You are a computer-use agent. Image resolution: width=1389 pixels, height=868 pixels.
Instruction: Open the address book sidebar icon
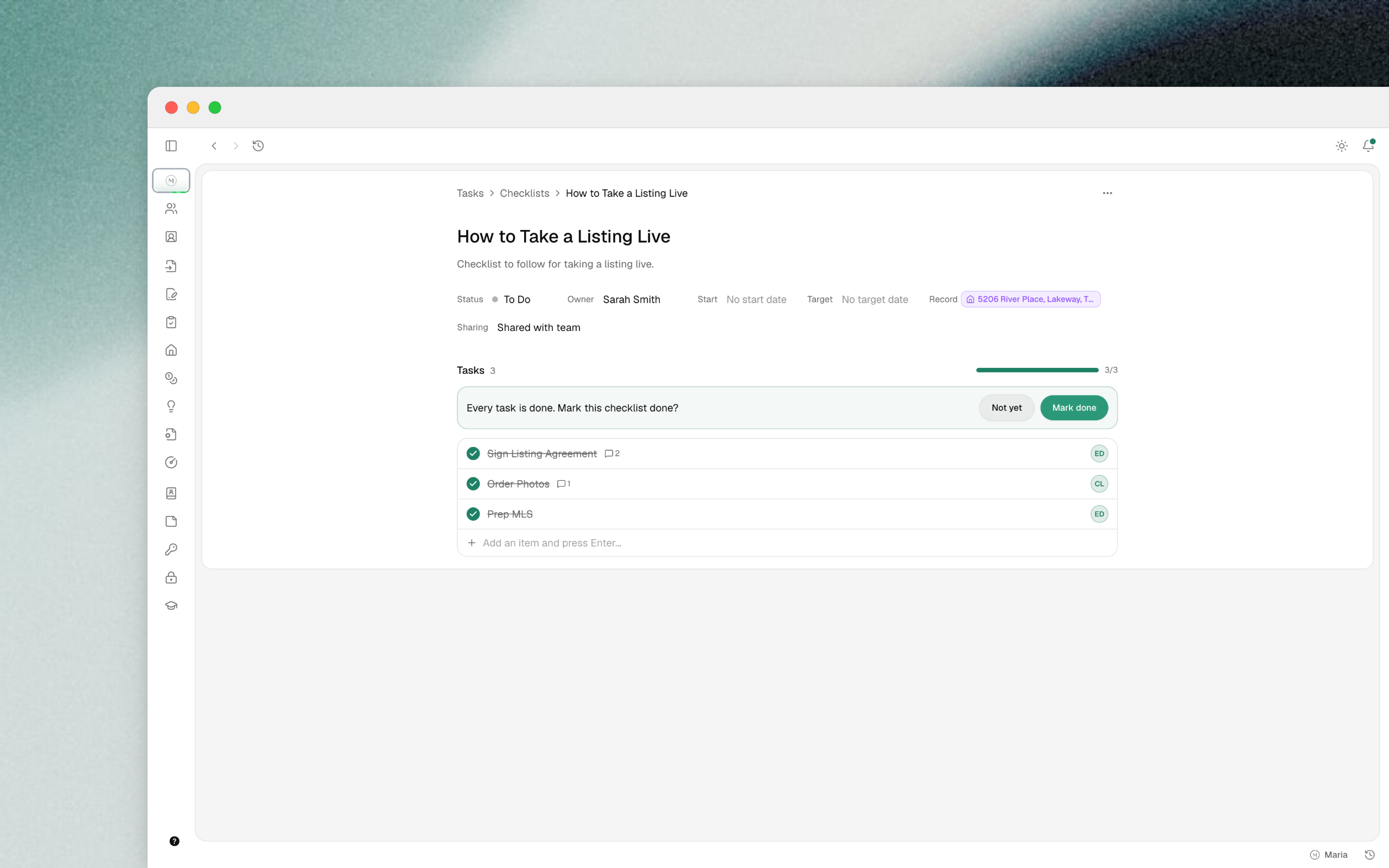tap(171, 493)
